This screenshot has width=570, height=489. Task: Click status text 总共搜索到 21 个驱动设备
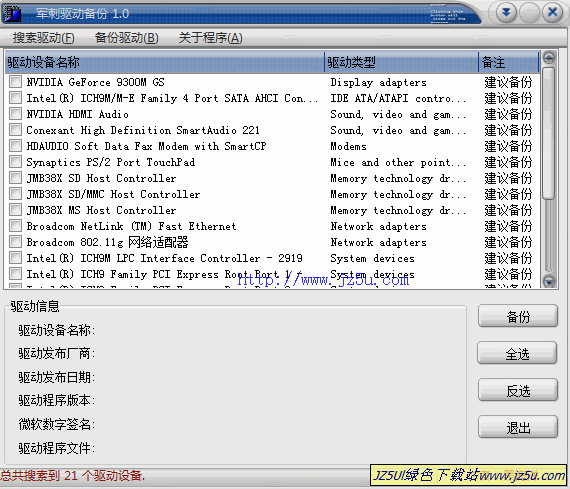coord(72,475)
